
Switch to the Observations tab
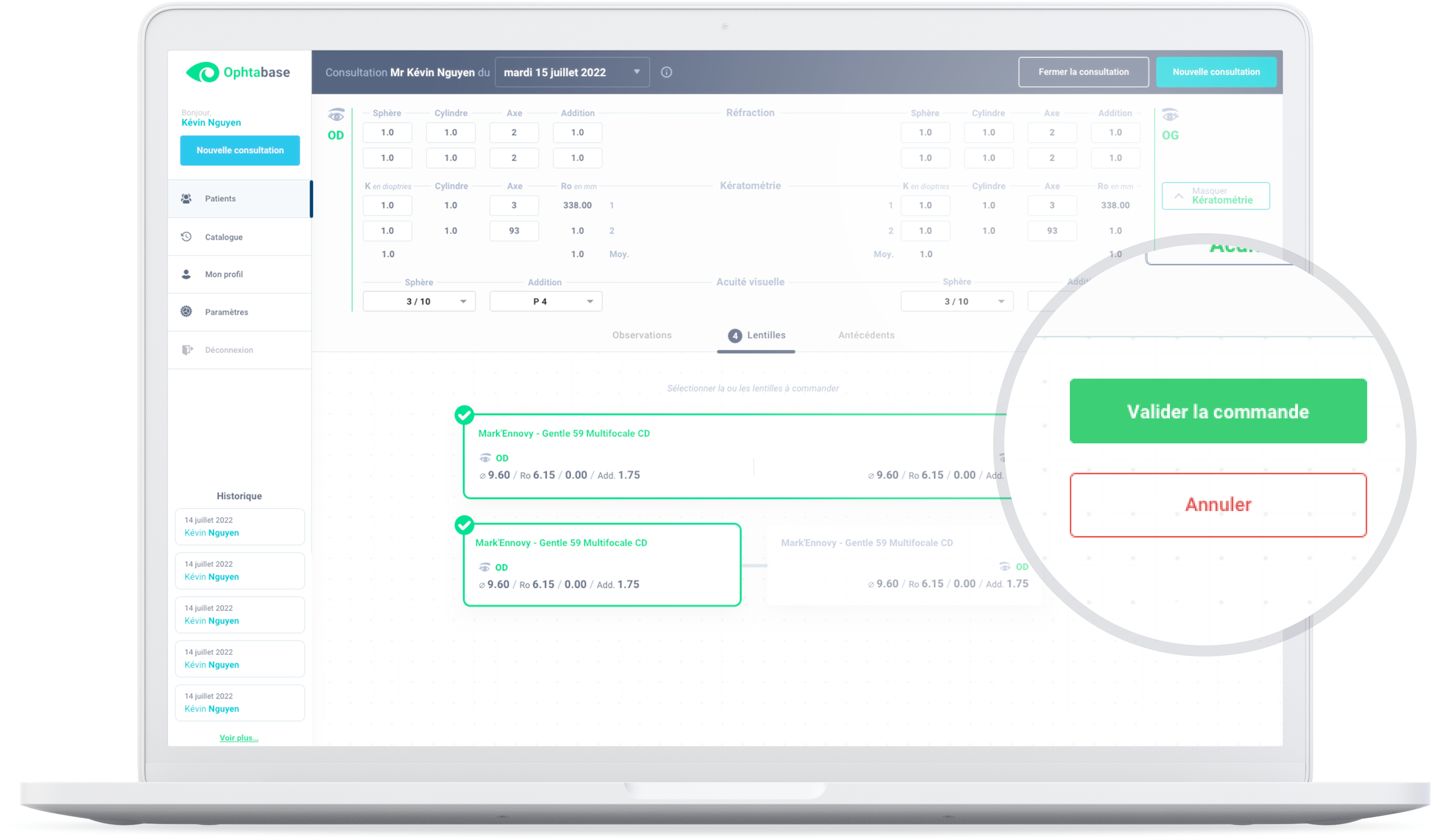click(642, 335)
